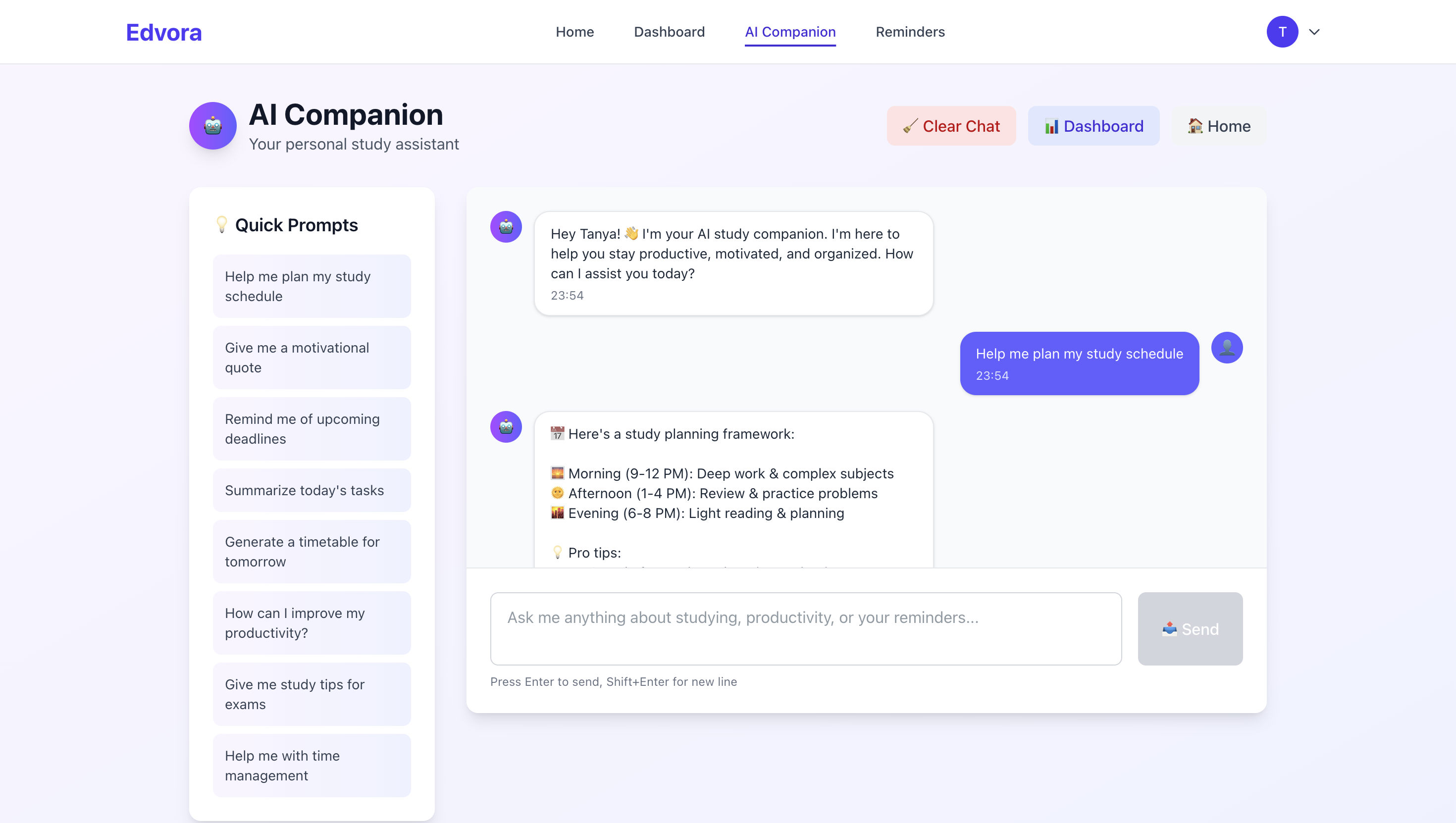Choose 'Give me a motivational quote' prompt
The height and width of the screenshot is (823, 1456).
click(312, 357)
